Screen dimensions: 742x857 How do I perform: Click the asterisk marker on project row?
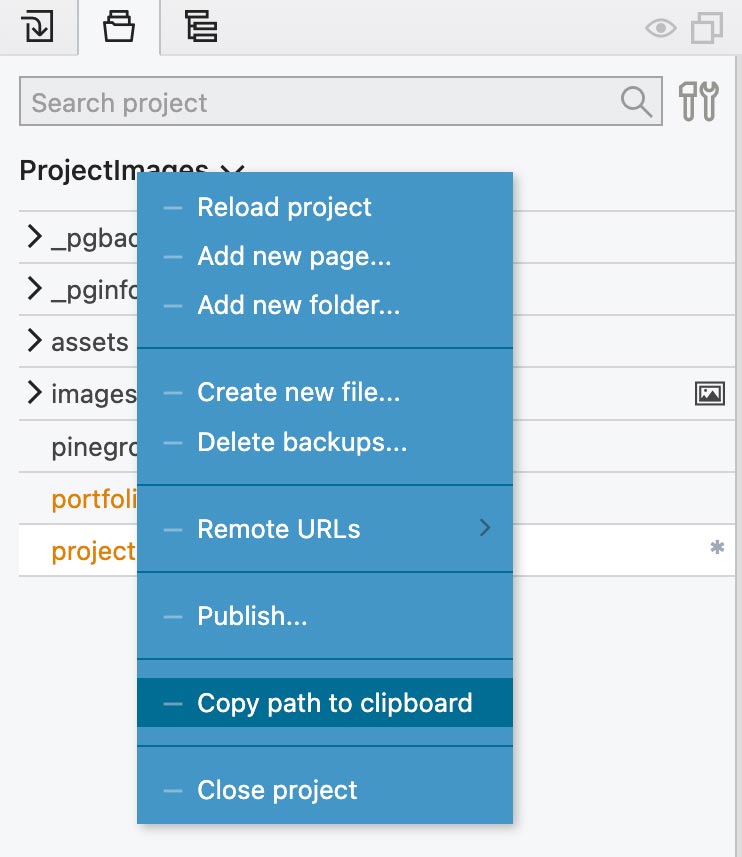717,547
